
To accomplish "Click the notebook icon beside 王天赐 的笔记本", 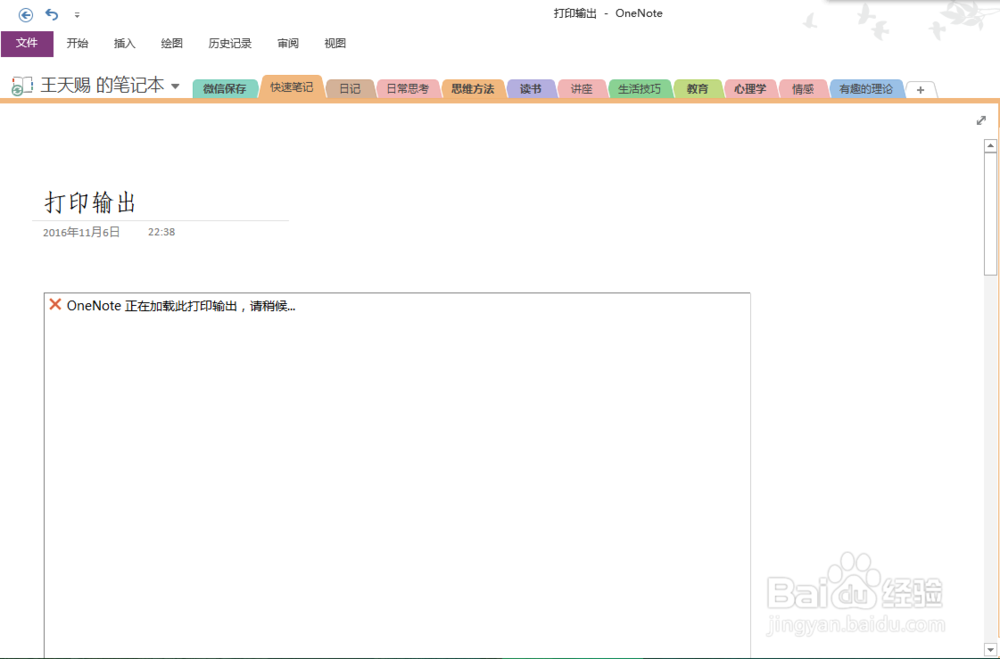I will pos(22,85).
